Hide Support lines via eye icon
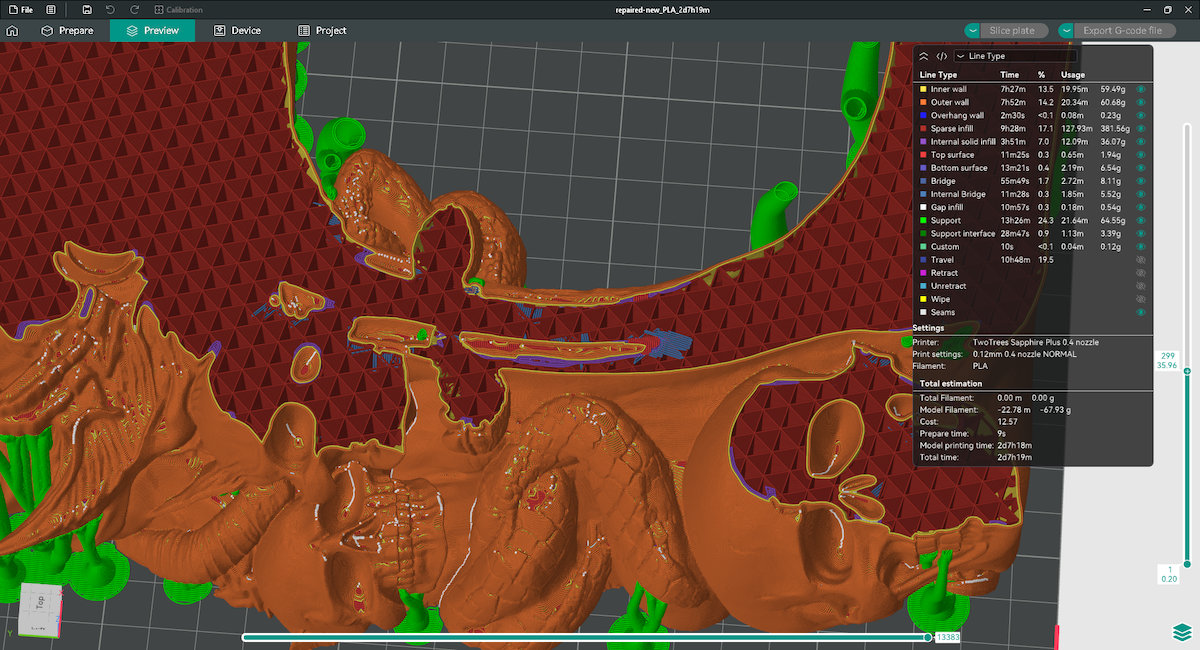Screen dimensions: 1200x650 (x=1140, y=220)
